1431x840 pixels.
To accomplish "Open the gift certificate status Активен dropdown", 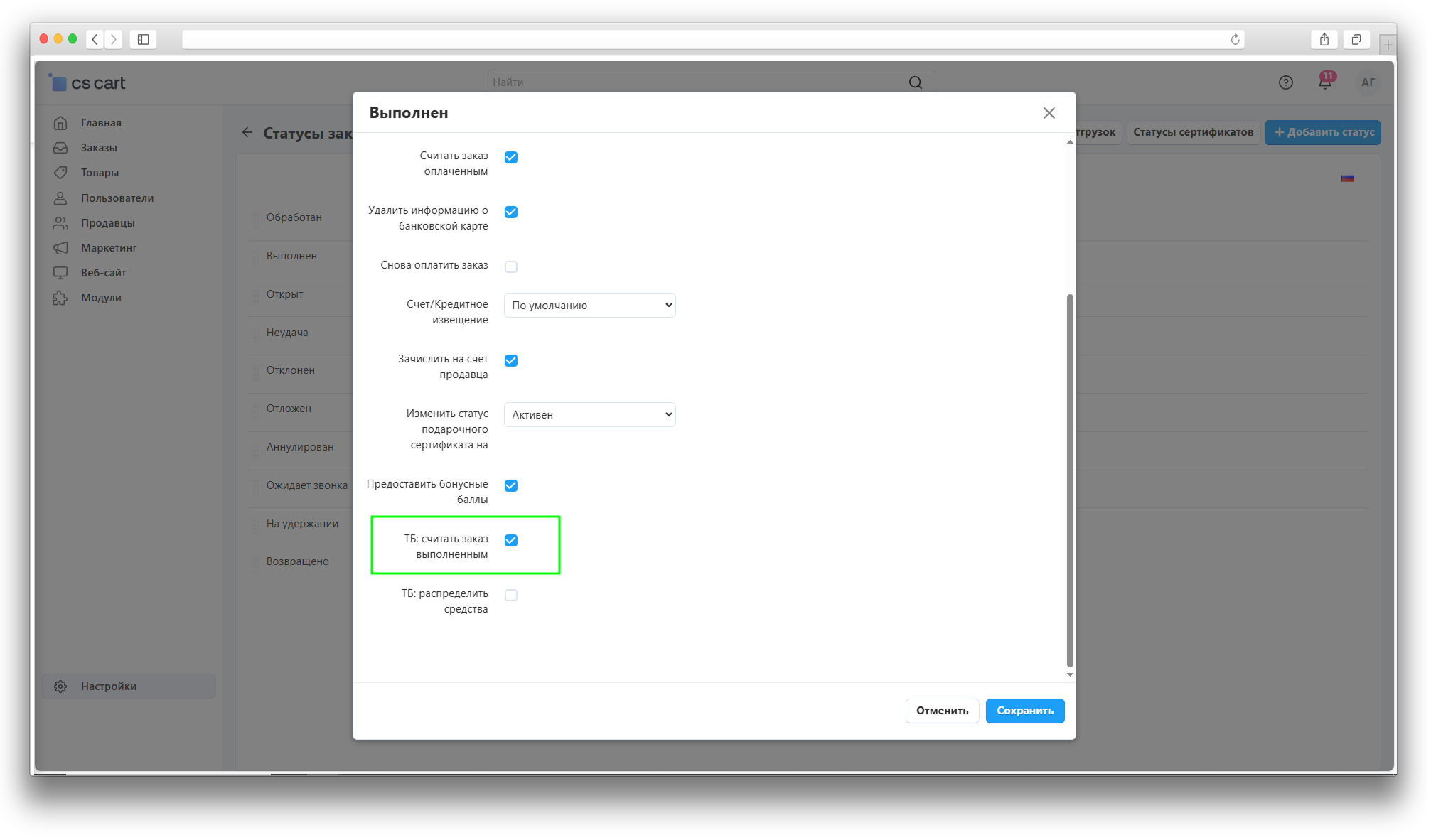I will coord(589,415).
